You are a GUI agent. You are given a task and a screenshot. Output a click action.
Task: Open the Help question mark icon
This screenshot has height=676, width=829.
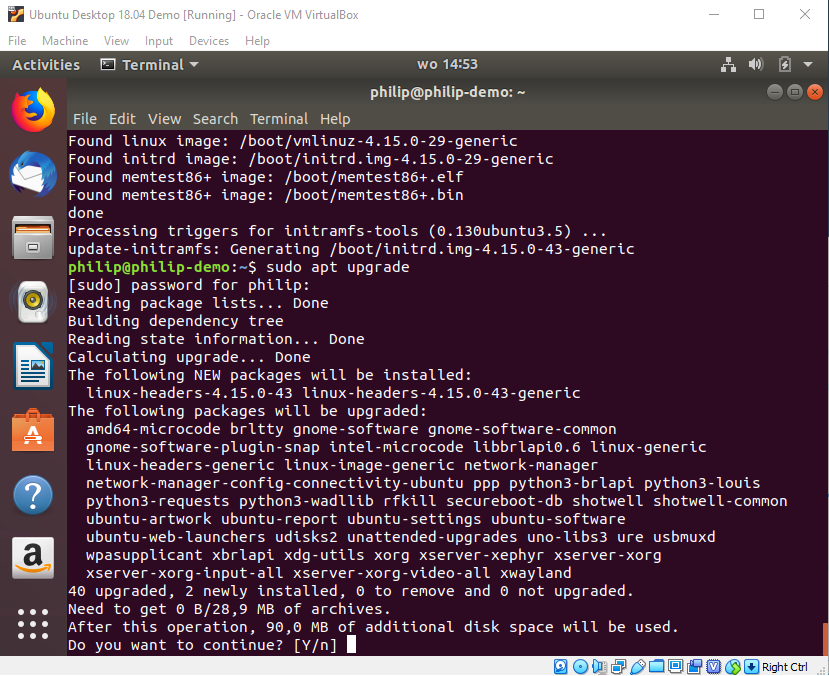pos(33,495)
